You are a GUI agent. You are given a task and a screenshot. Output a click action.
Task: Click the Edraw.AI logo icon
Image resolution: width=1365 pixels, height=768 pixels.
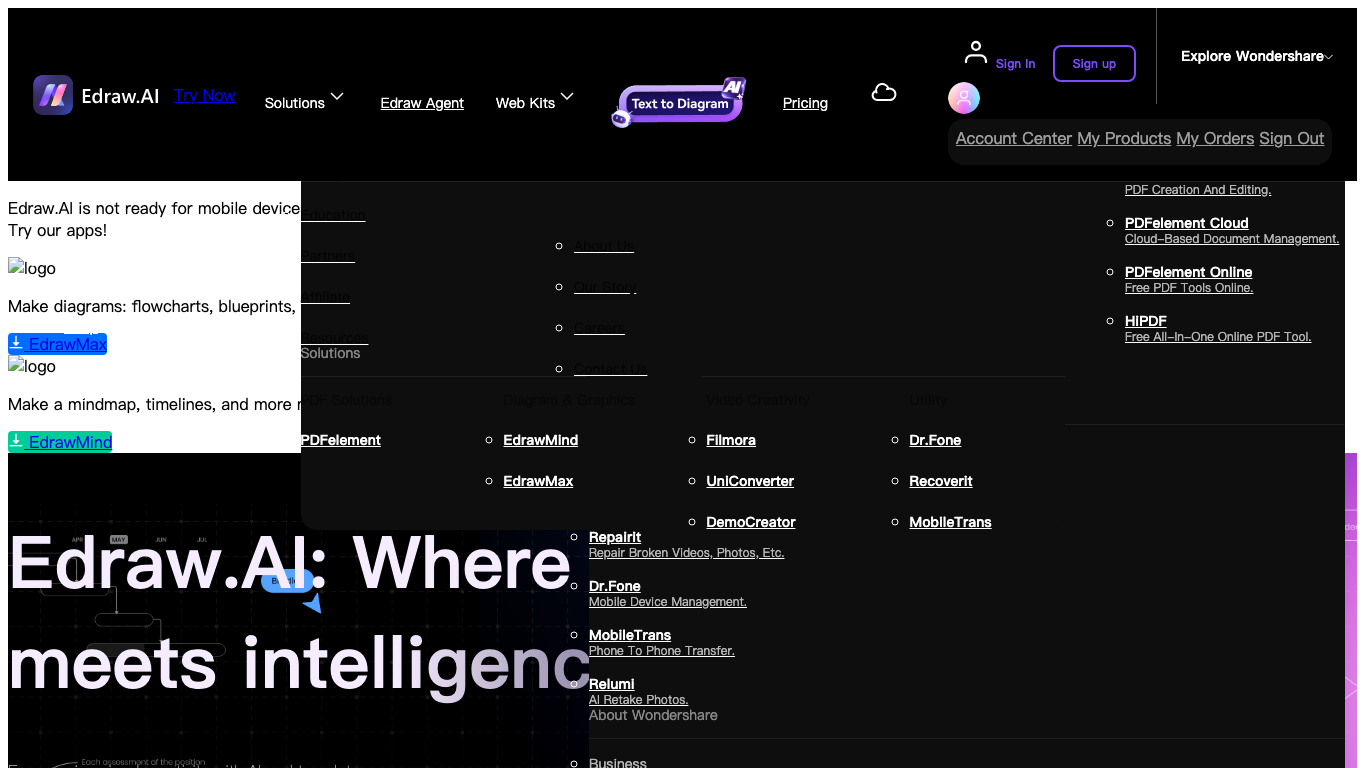(53, 95)
